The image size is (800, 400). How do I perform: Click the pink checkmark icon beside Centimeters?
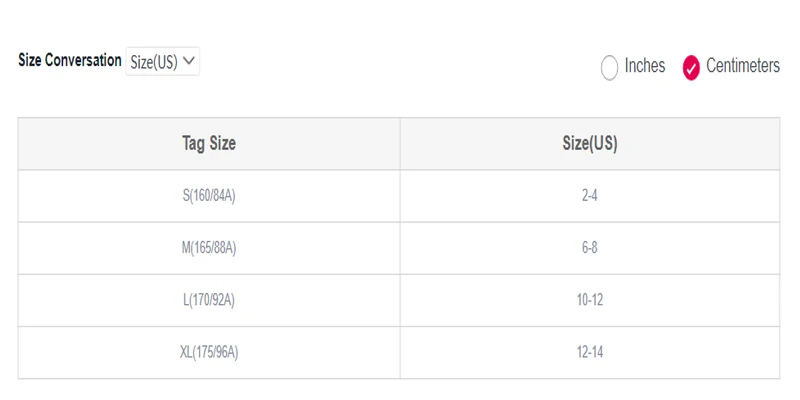[691, 68]
